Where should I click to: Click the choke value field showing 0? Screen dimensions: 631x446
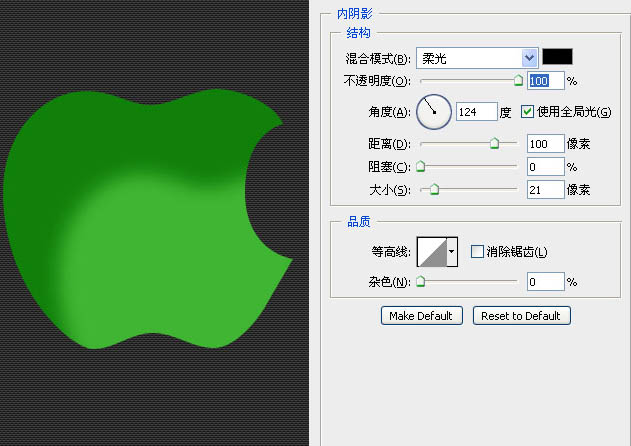coord(546,167)
